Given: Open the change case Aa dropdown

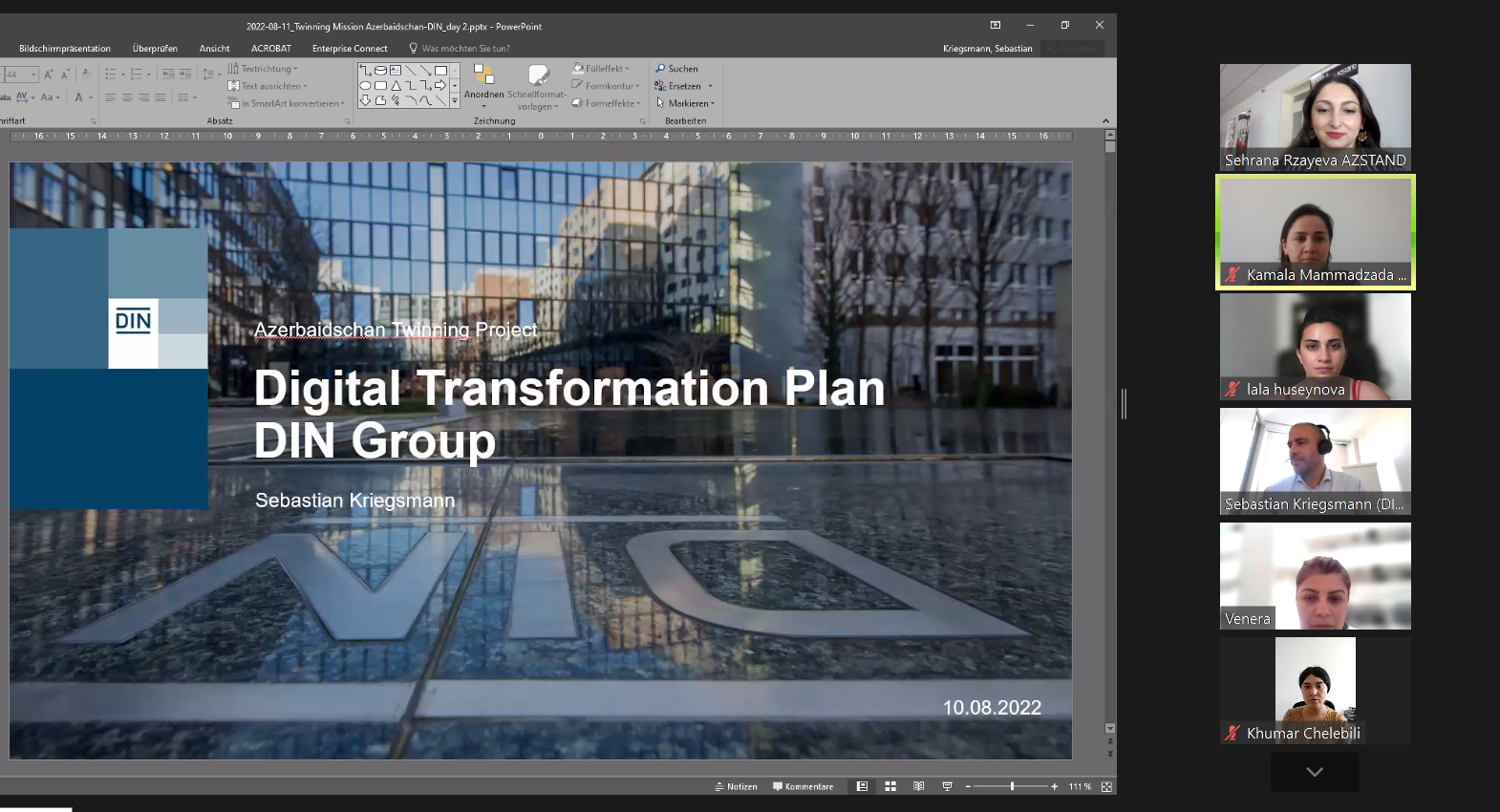Looking at the screenshot, I should pos(50,97).
